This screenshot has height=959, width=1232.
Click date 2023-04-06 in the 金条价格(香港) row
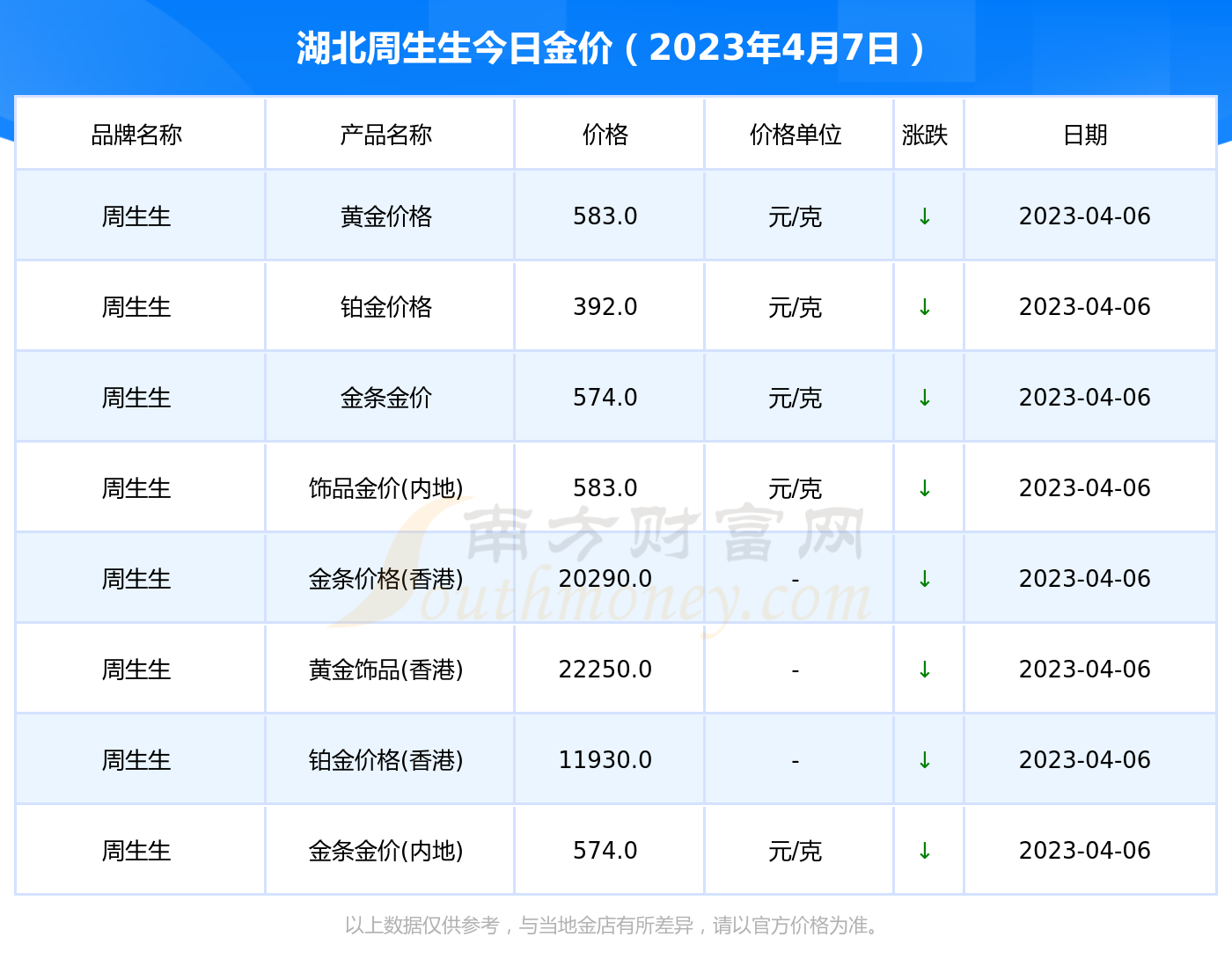(x=1085, y=579)
